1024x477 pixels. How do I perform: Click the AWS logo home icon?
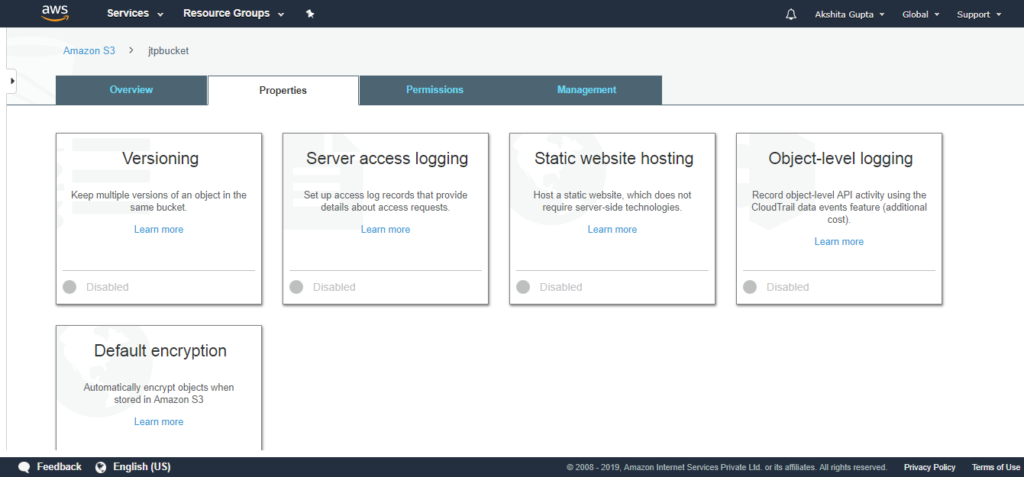coord(54,13)
